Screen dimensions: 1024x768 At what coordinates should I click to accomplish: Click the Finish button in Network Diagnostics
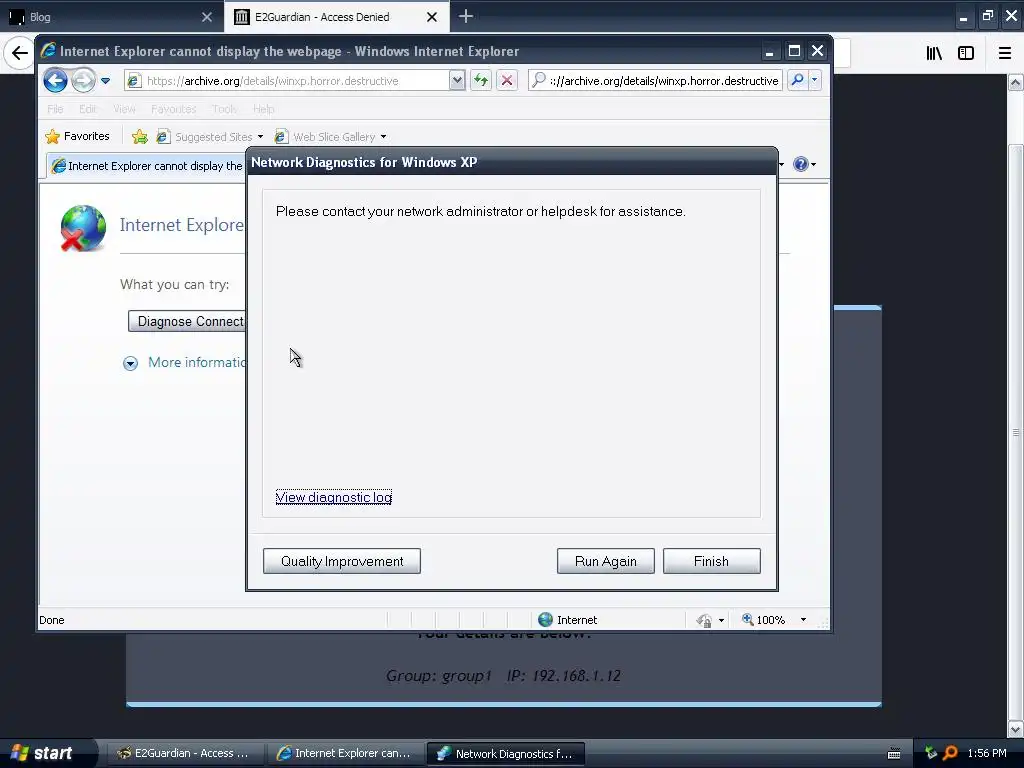click(x=711, y=561)
